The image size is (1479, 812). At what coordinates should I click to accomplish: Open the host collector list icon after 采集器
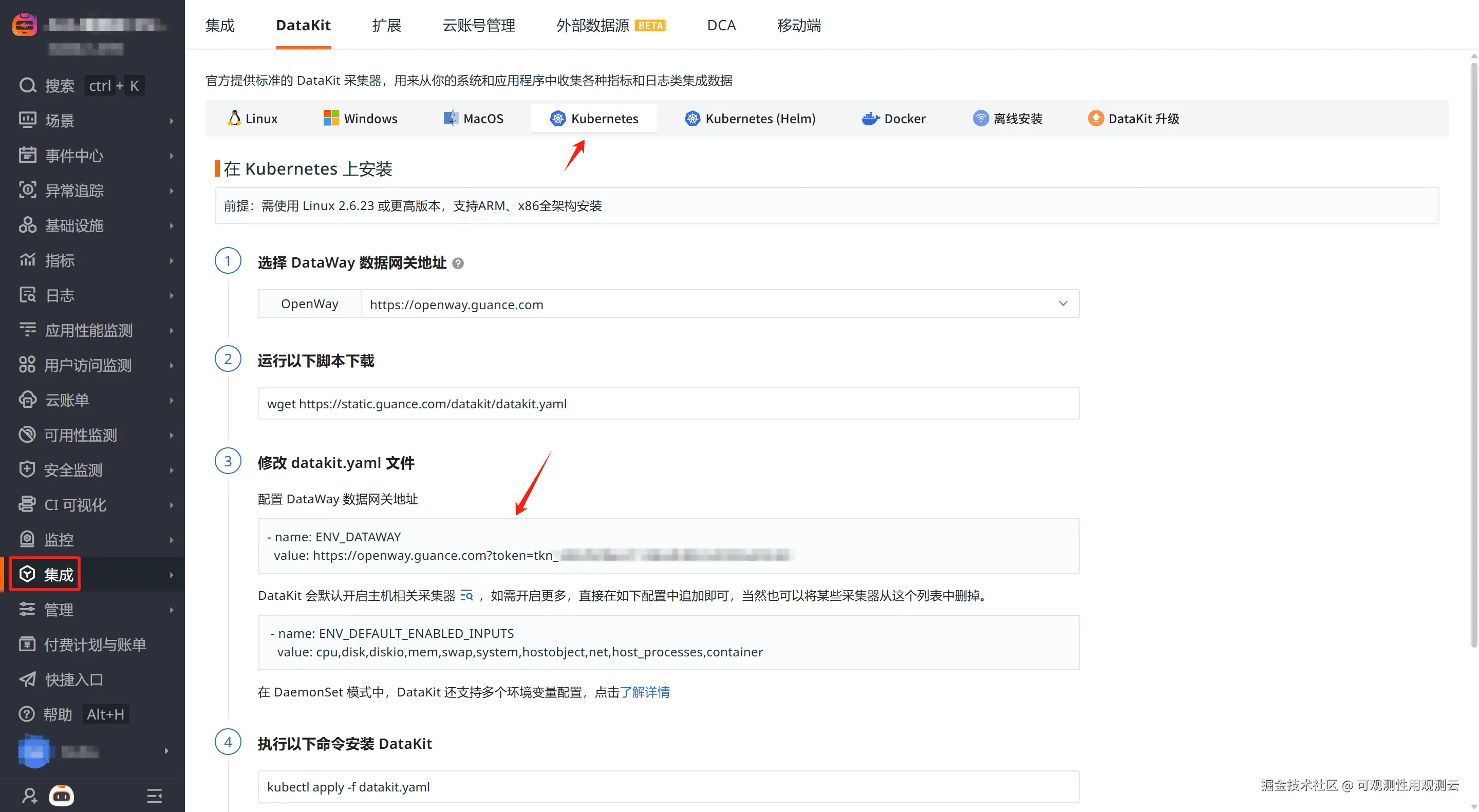[467, 596]
